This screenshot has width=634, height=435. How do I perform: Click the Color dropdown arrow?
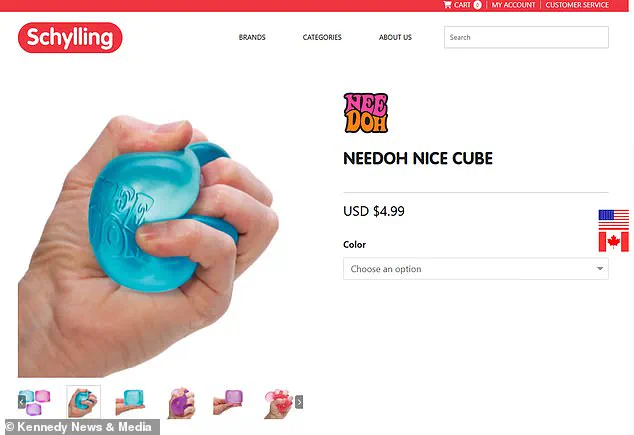point(600,268)
